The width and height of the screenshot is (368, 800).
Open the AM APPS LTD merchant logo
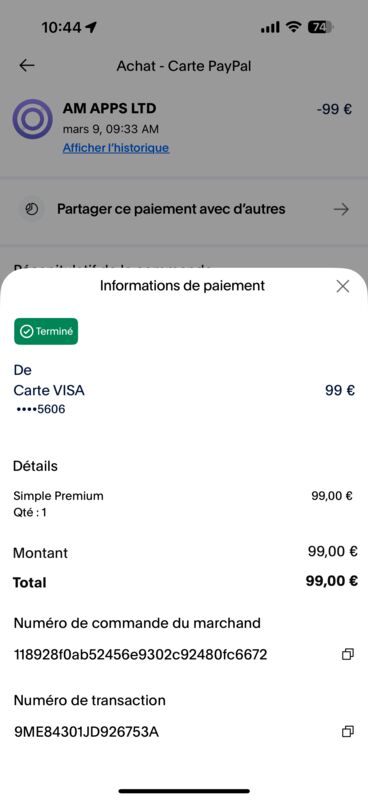click(33, 119)
